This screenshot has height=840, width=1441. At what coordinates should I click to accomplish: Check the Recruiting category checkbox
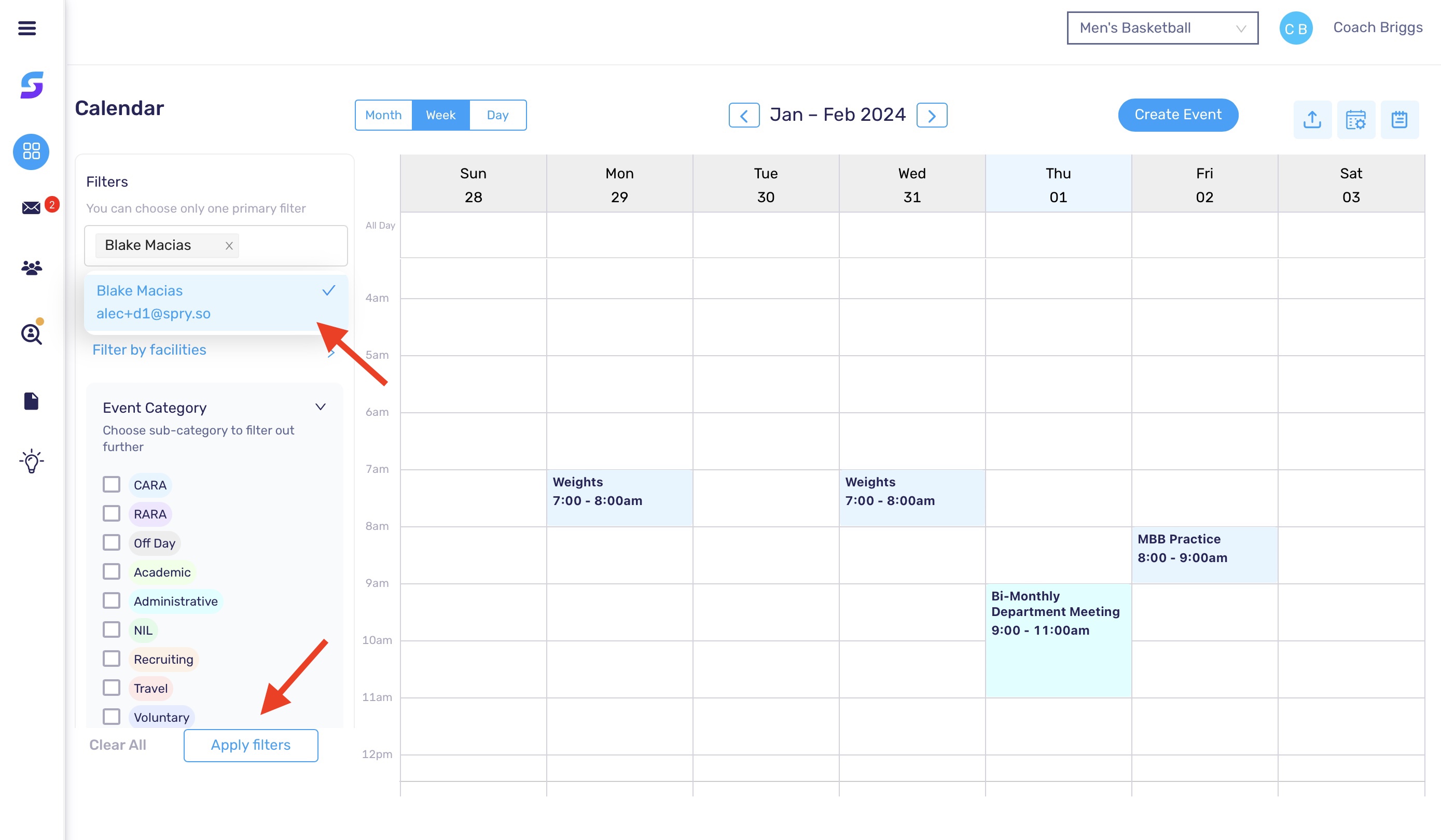[x=110, y=659]
